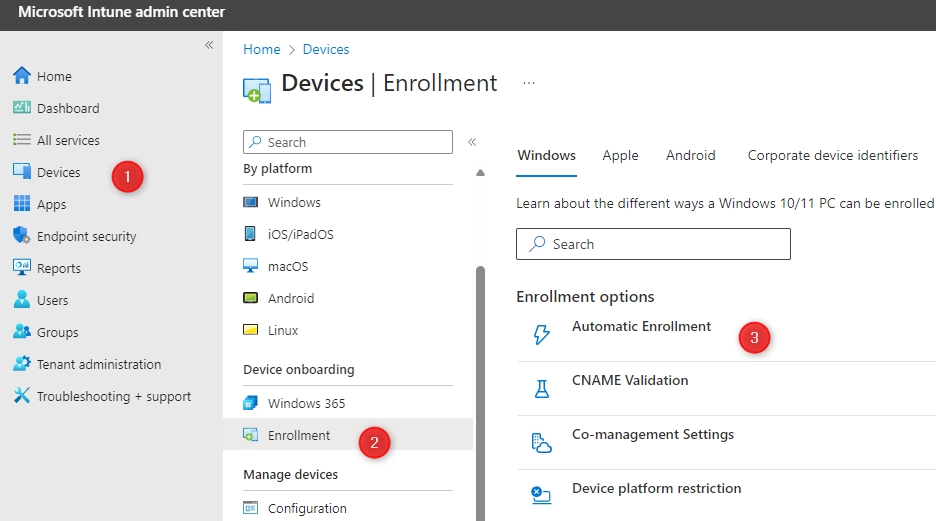Switch to the Android tab
The height and width of the screenshot is (521, 936).
(x=690, y=155)
